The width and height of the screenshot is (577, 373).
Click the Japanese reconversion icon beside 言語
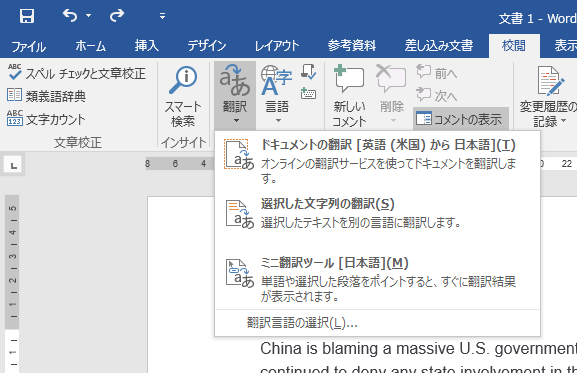[x=308, y=71]
